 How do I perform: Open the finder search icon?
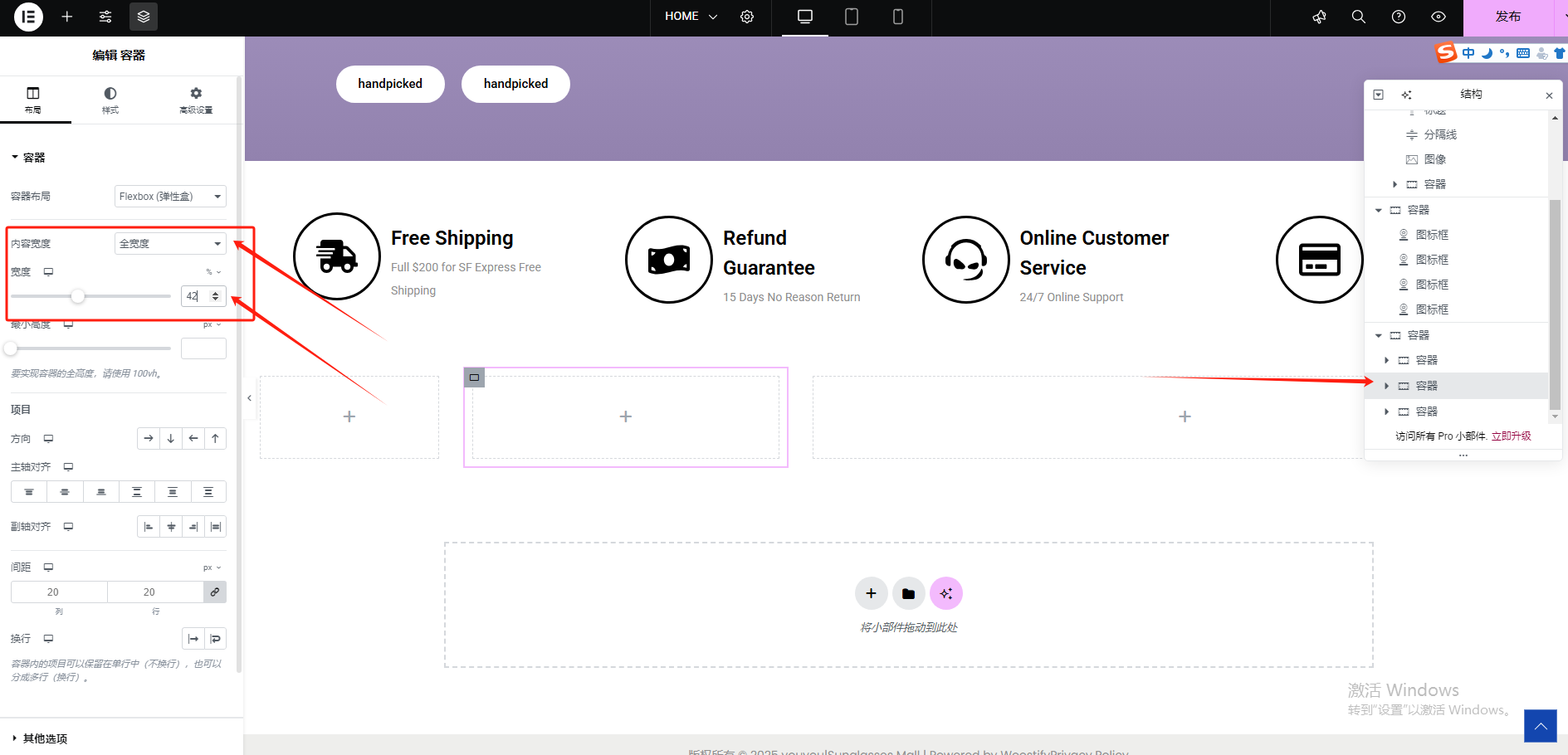click(1359, 17)
